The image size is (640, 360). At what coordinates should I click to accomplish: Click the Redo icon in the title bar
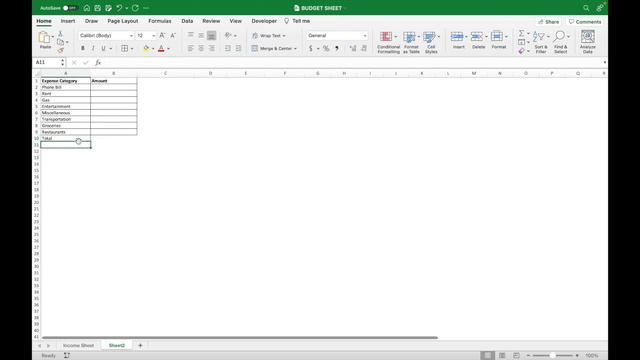(135, 8)
